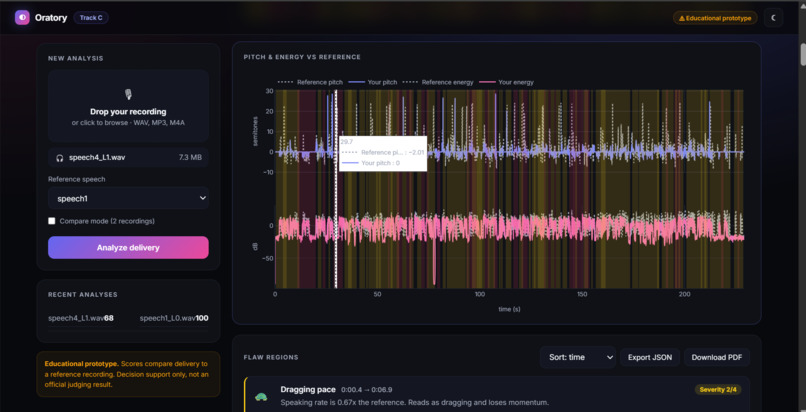This screenshot has width=806, height=412.
Task: Open recent analysis speech1_L0.wav
Action: click(174, 318)
